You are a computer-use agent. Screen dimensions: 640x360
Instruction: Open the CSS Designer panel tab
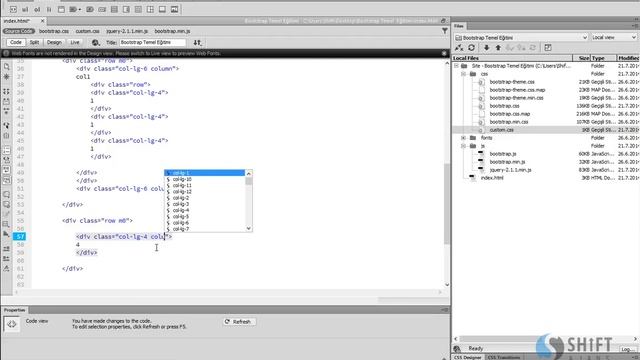tap(468, 357)
